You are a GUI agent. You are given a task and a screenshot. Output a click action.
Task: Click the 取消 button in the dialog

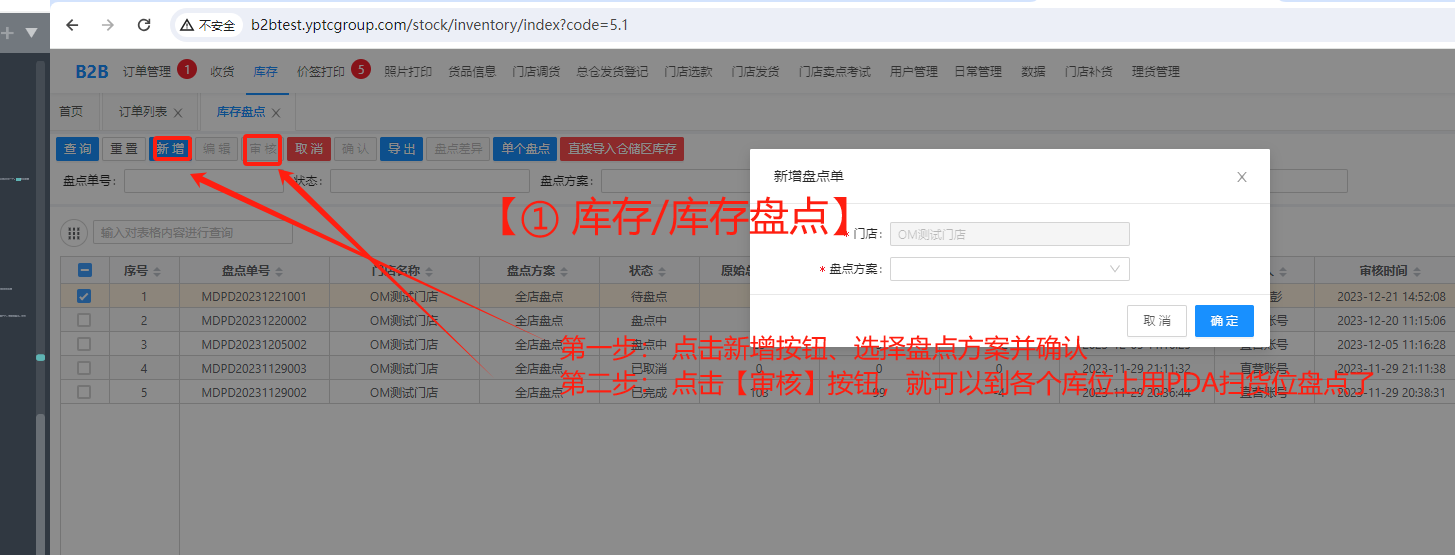click(1156, 321)
